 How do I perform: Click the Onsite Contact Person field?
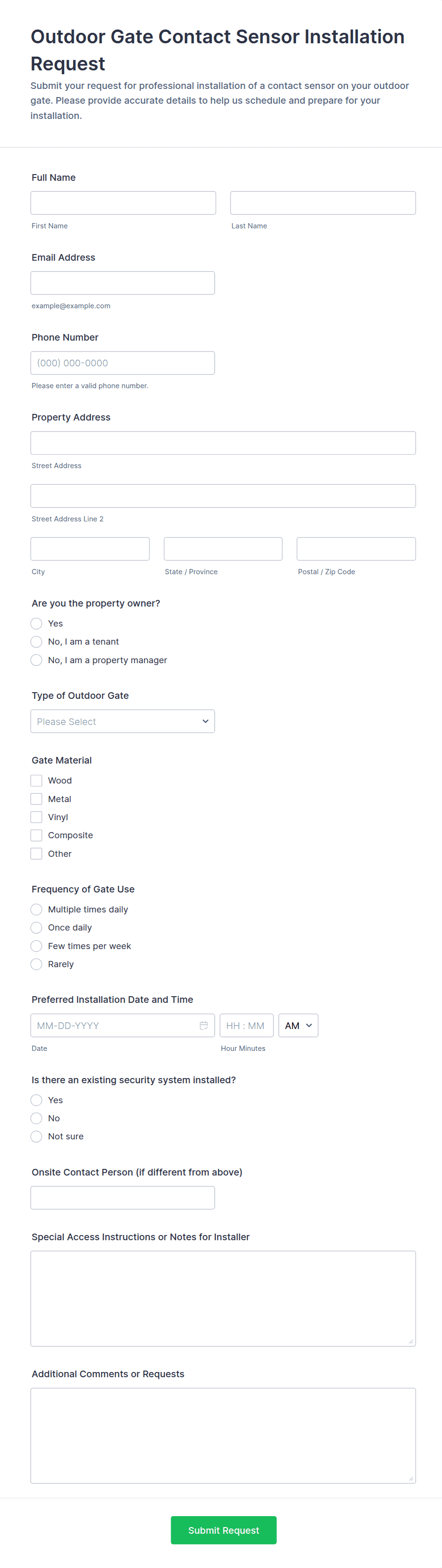click(x=123, y=1197)
